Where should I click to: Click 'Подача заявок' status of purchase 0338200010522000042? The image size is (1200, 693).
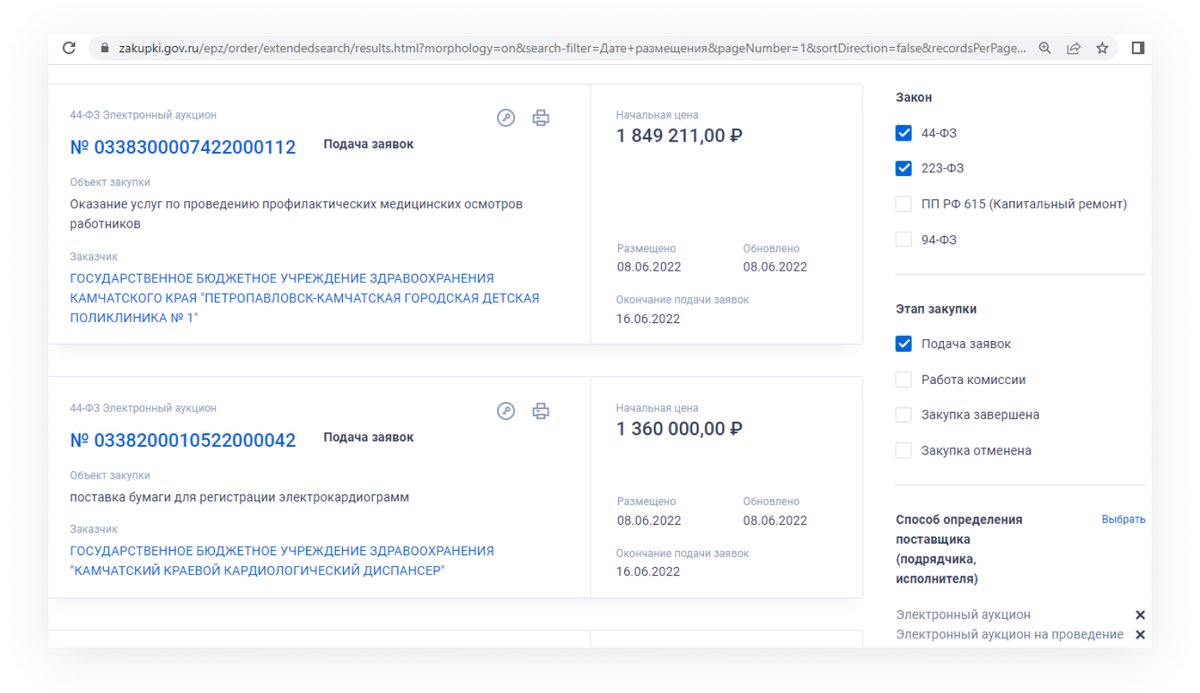(x=368, y=437)
